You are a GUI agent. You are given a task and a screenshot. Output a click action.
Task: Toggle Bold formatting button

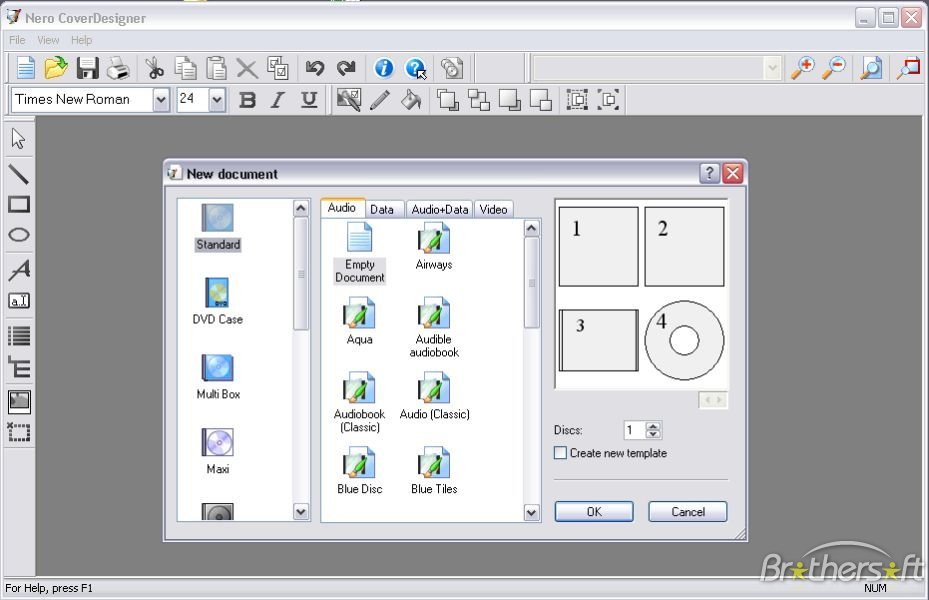pos(247,100)
